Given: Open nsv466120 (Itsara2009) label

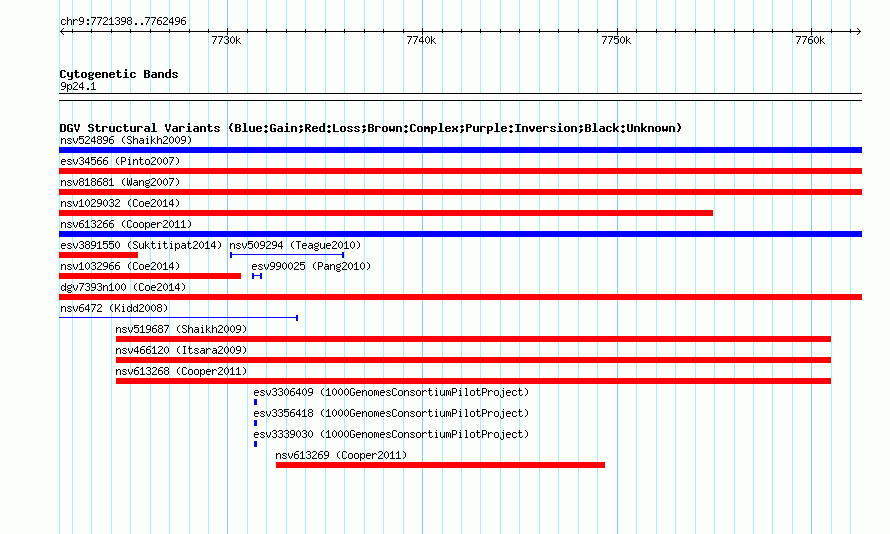Looking at the screenshot, I should 181,350.
